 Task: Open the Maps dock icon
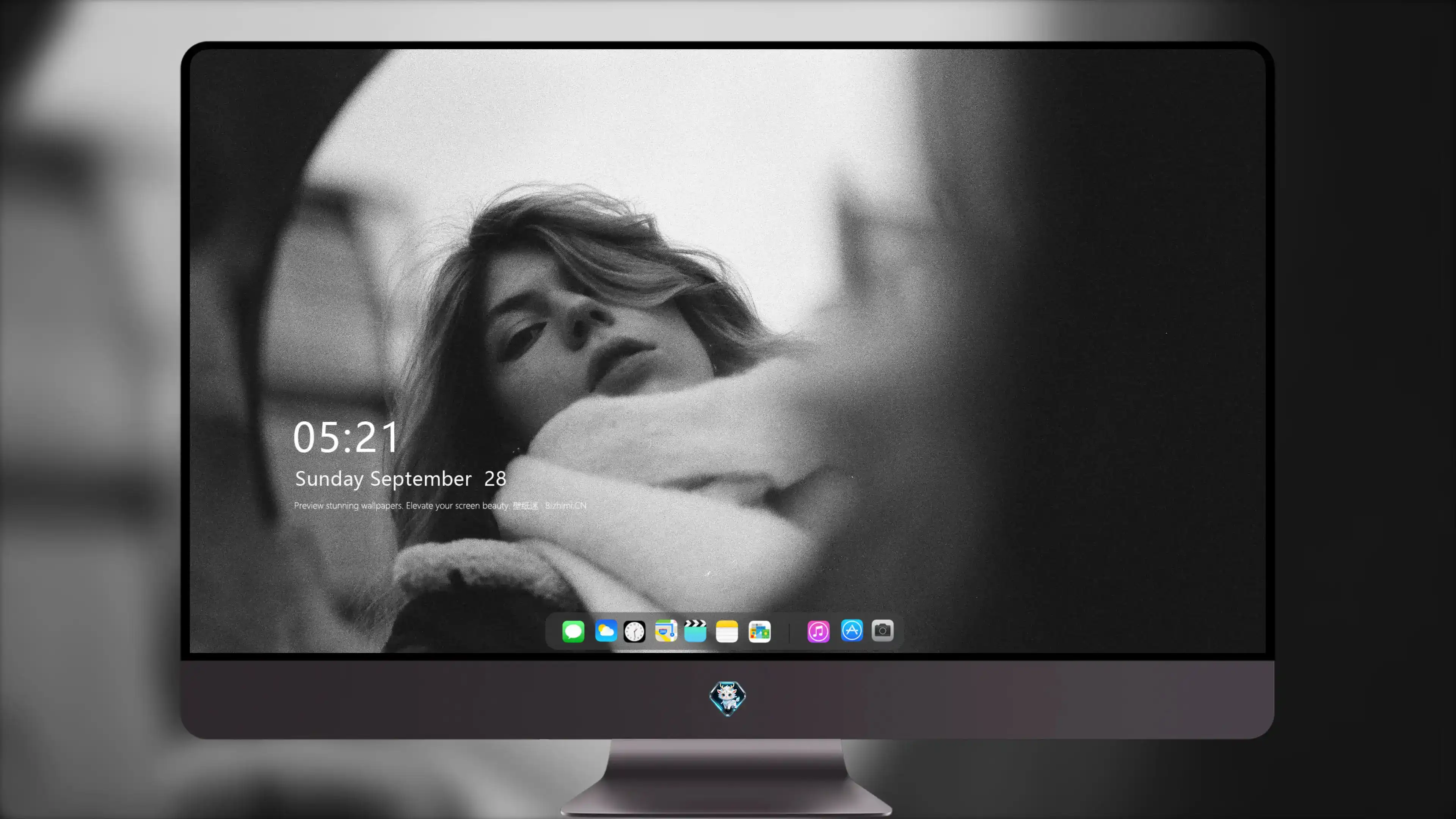pyautogui.click(x=666, y=631)
